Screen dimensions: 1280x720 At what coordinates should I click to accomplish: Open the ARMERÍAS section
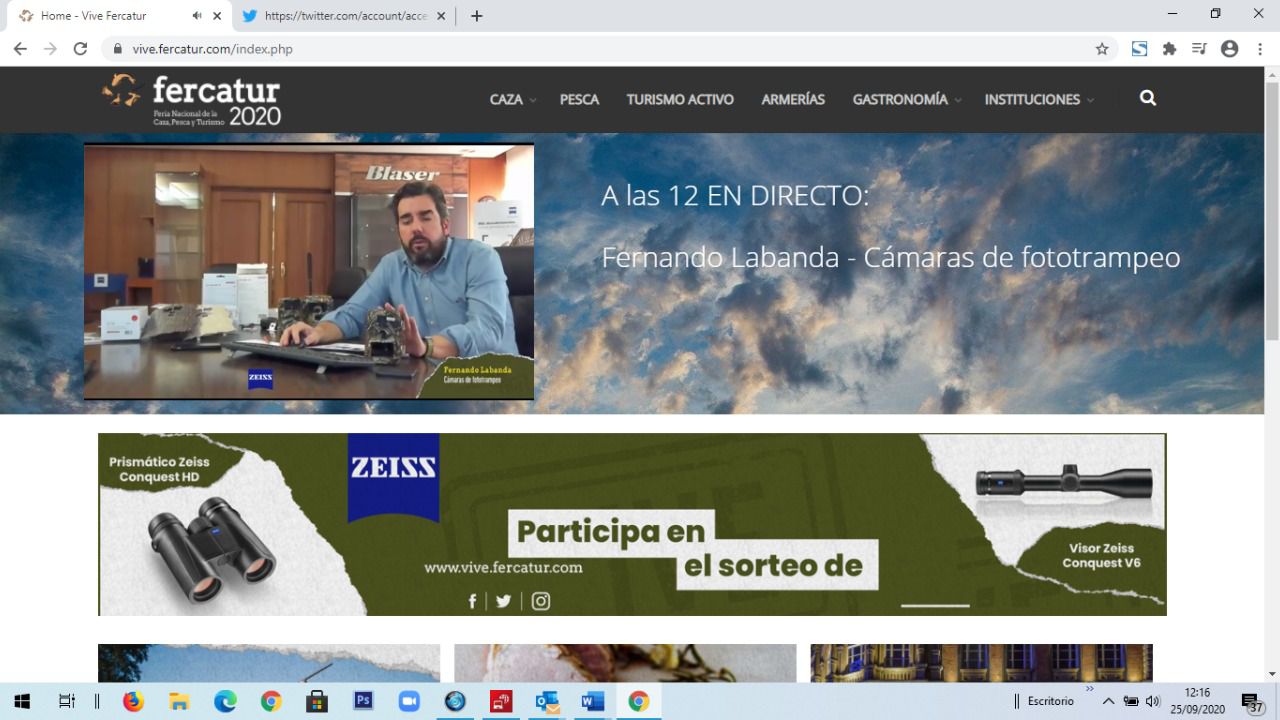click(793, 99)
